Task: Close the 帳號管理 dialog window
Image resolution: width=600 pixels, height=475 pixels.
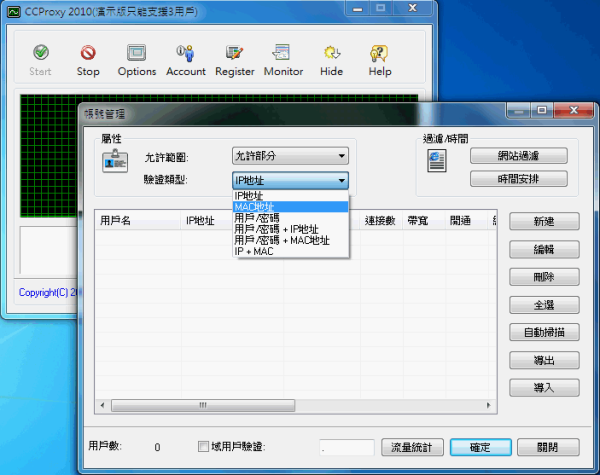Action: pos(574,110)
